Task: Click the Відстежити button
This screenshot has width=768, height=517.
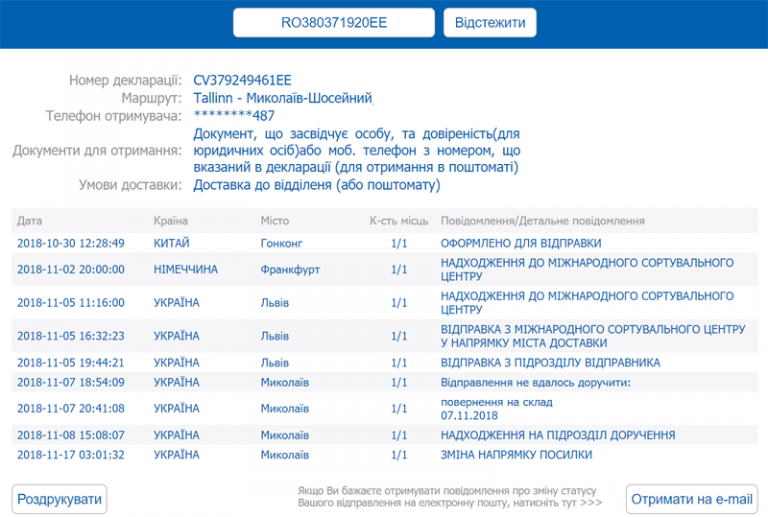Action: click(490, 23)
